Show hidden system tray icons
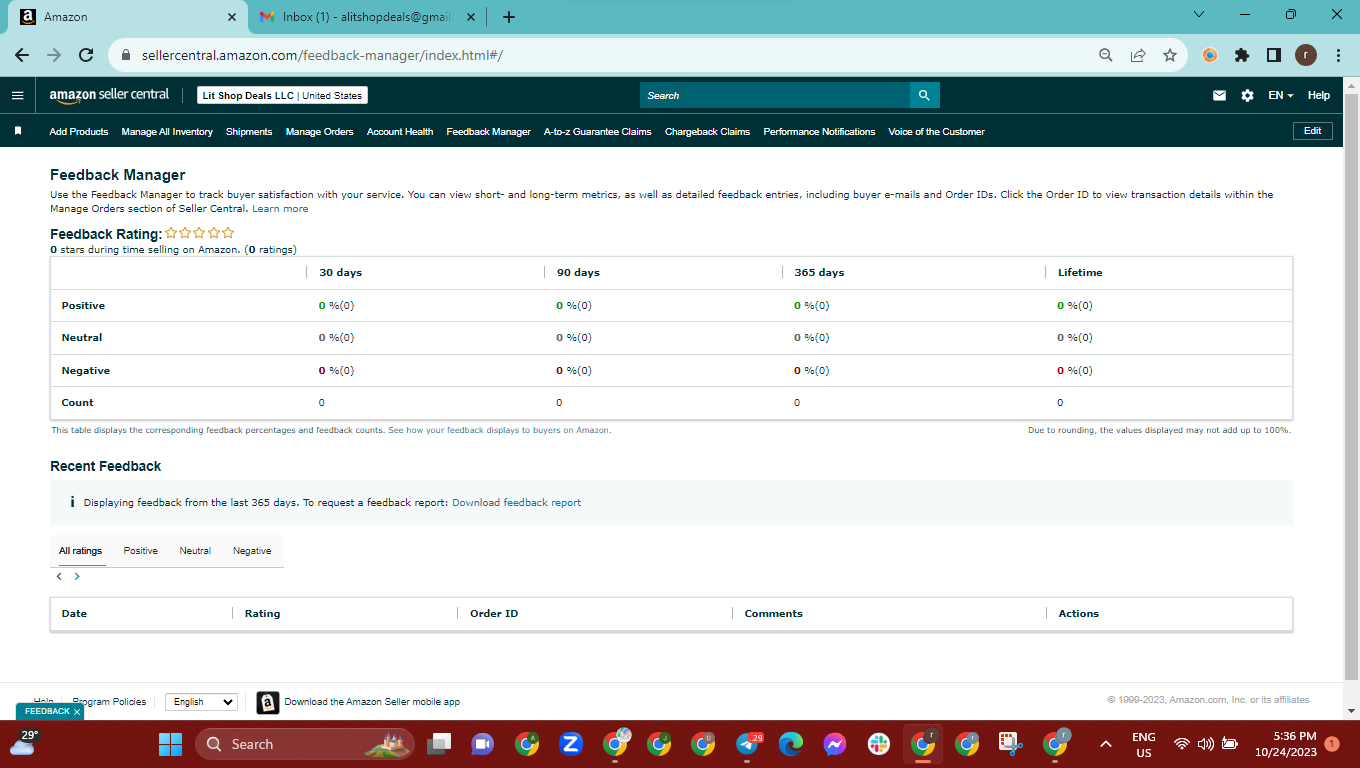The width and height of the screenshot is (1360, 768). coord(1106,744)
